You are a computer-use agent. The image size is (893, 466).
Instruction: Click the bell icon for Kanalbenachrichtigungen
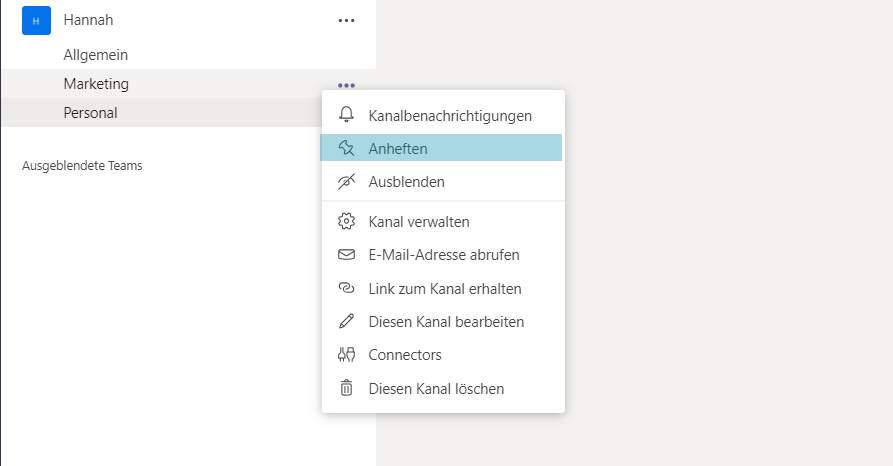tap(346, 115)
